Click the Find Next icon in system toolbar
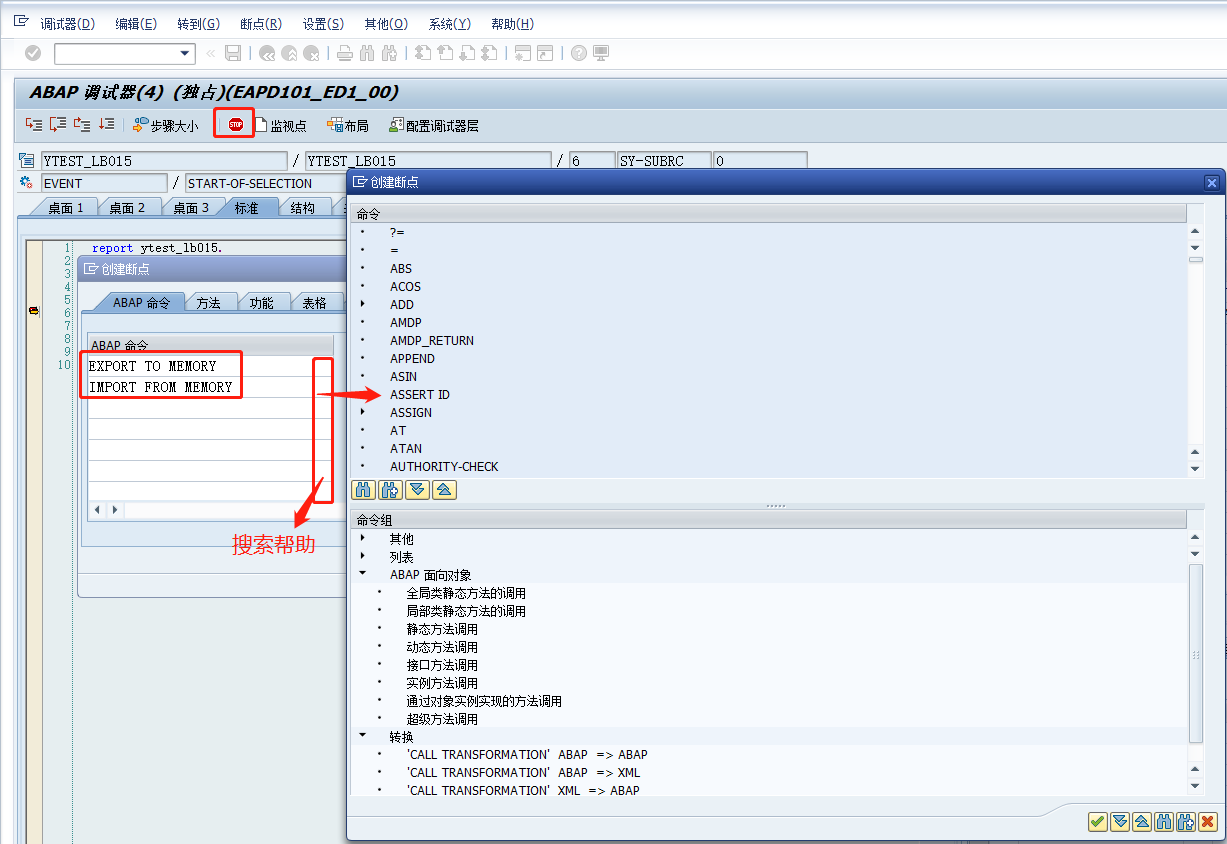 pos(389,54)
